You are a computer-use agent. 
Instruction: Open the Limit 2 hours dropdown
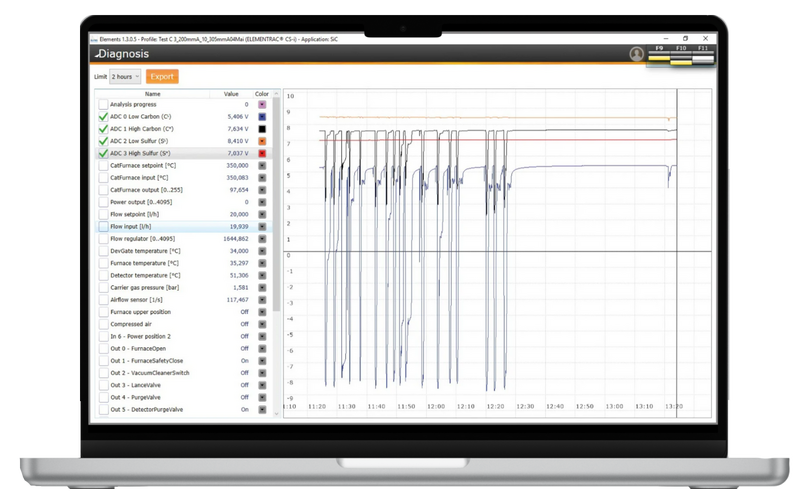coord(125,77)
